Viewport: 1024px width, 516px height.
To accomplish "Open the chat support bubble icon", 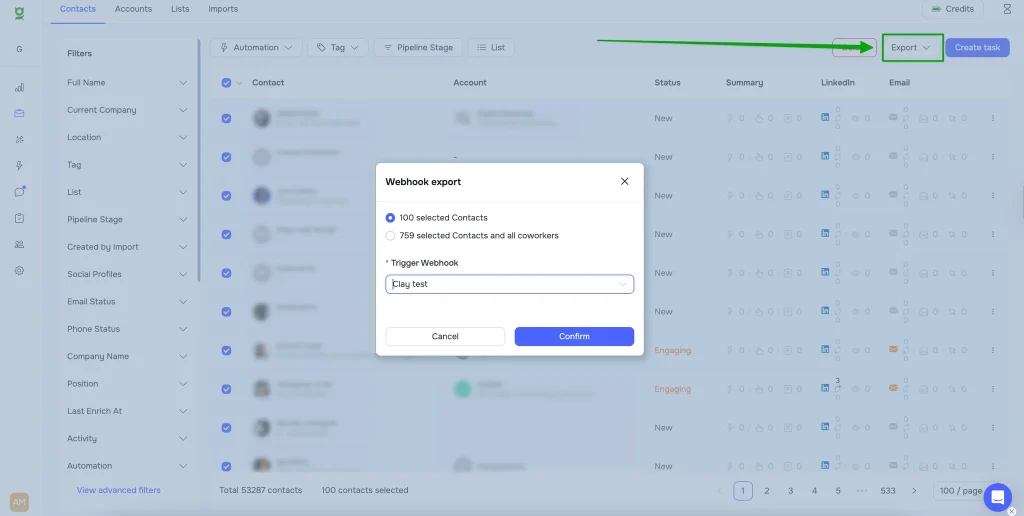I will click(x=997, y=496).
